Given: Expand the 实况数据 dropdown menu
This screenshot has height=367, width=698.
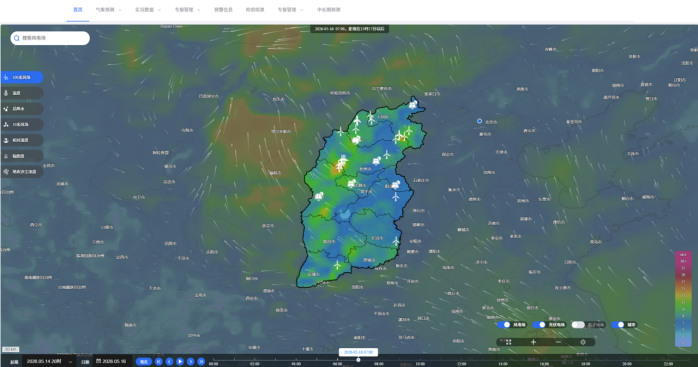Looking at the screenshot, I should (x=148, y=10).
